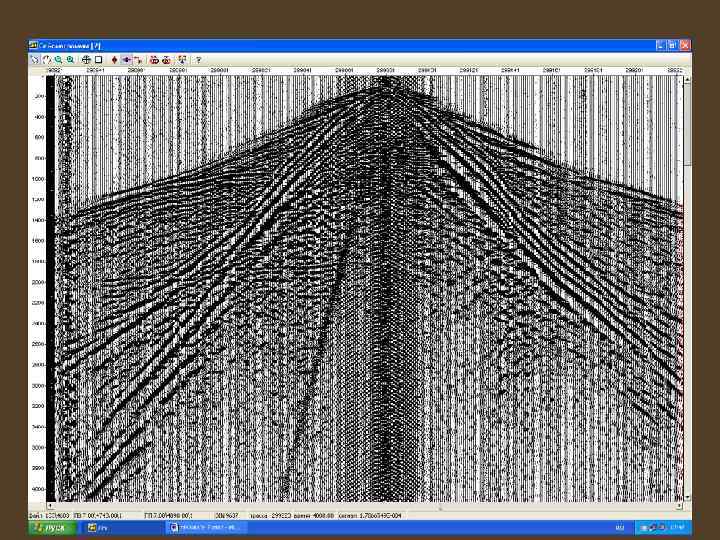The image size is (720, 540).
Task: Click the first trace number on top ruler
Action: pyautogui.click(x=54, y=70)
